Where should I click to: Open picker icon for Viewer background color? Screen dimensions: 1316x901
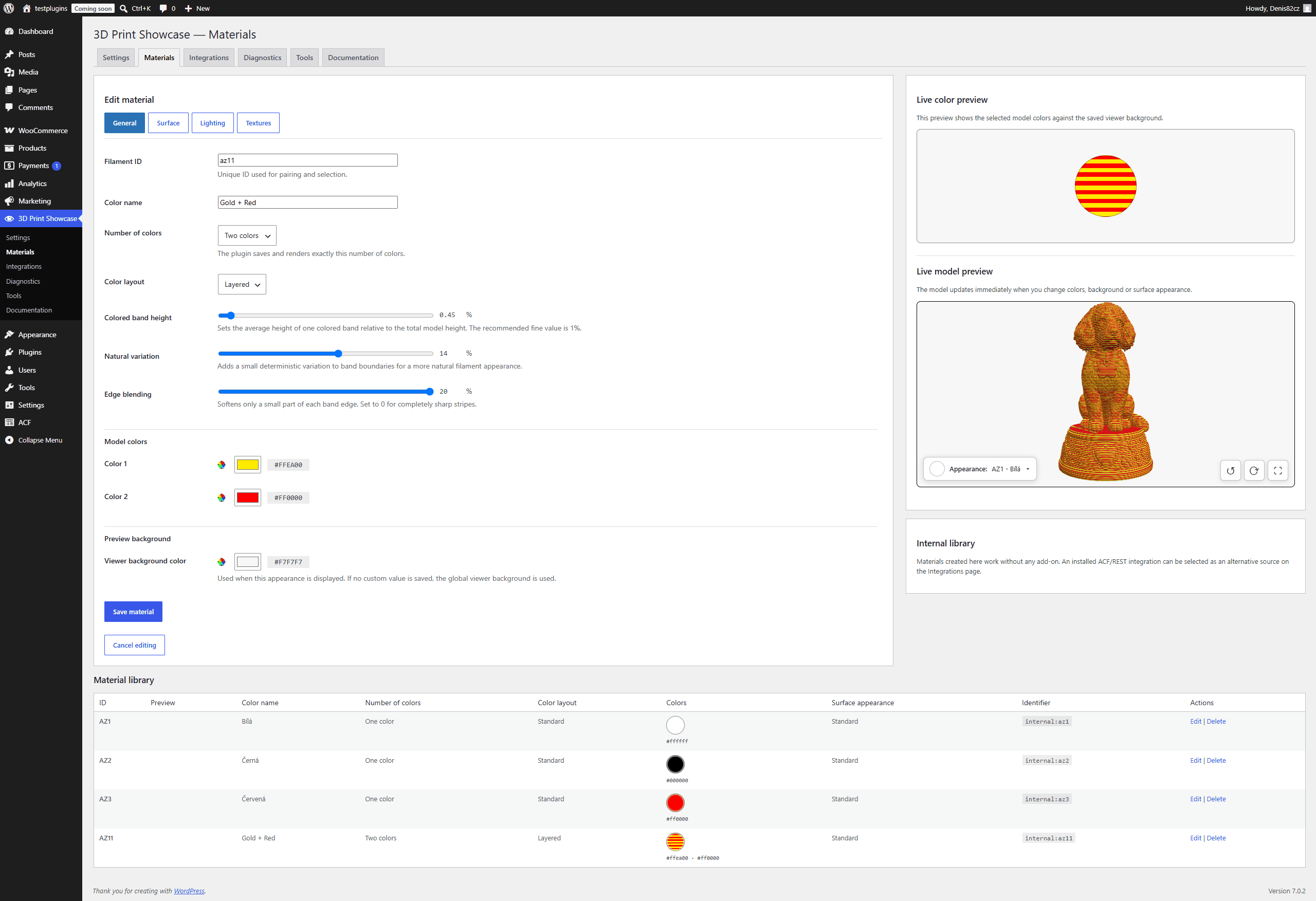222,562
